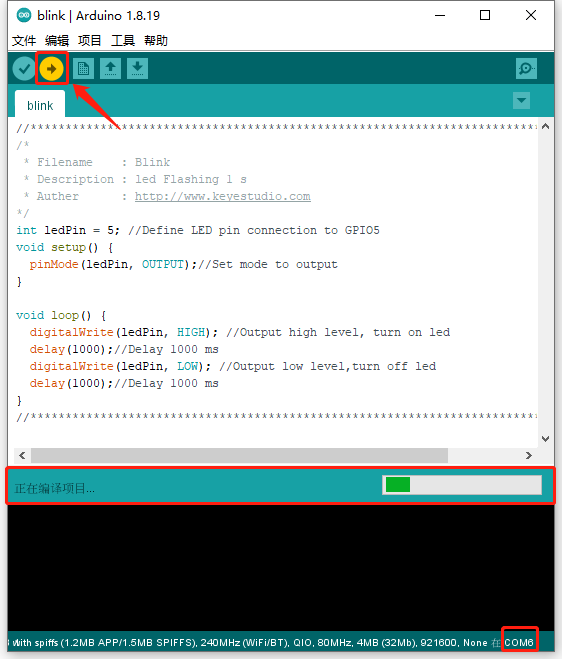Create a new sketch with New icon
Image resolution: width=562 pixels, height=659 pixels.
(x=83, y=69)
